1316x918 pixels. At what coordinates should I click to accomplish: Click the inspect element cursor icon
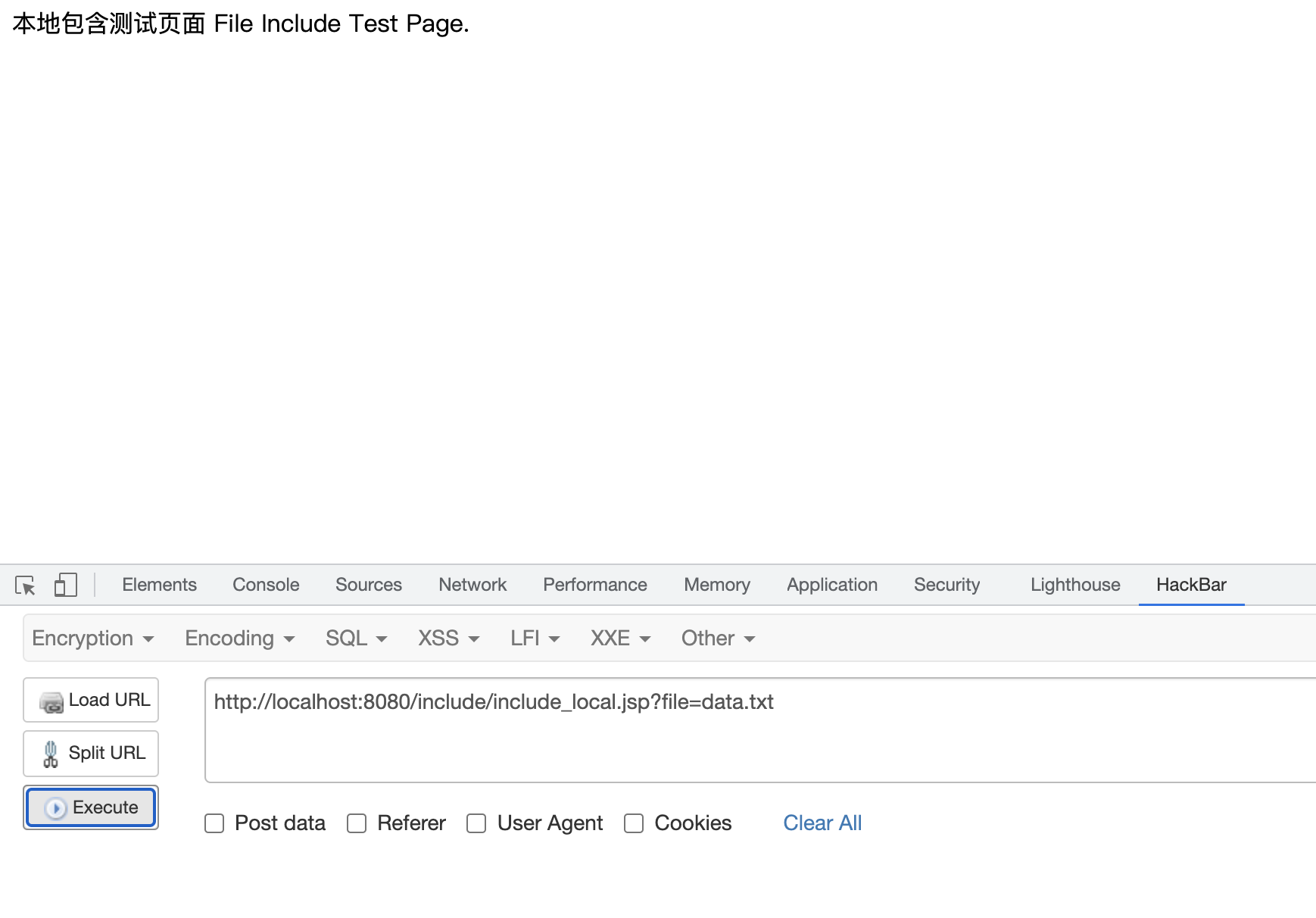[x=25, y=585]
